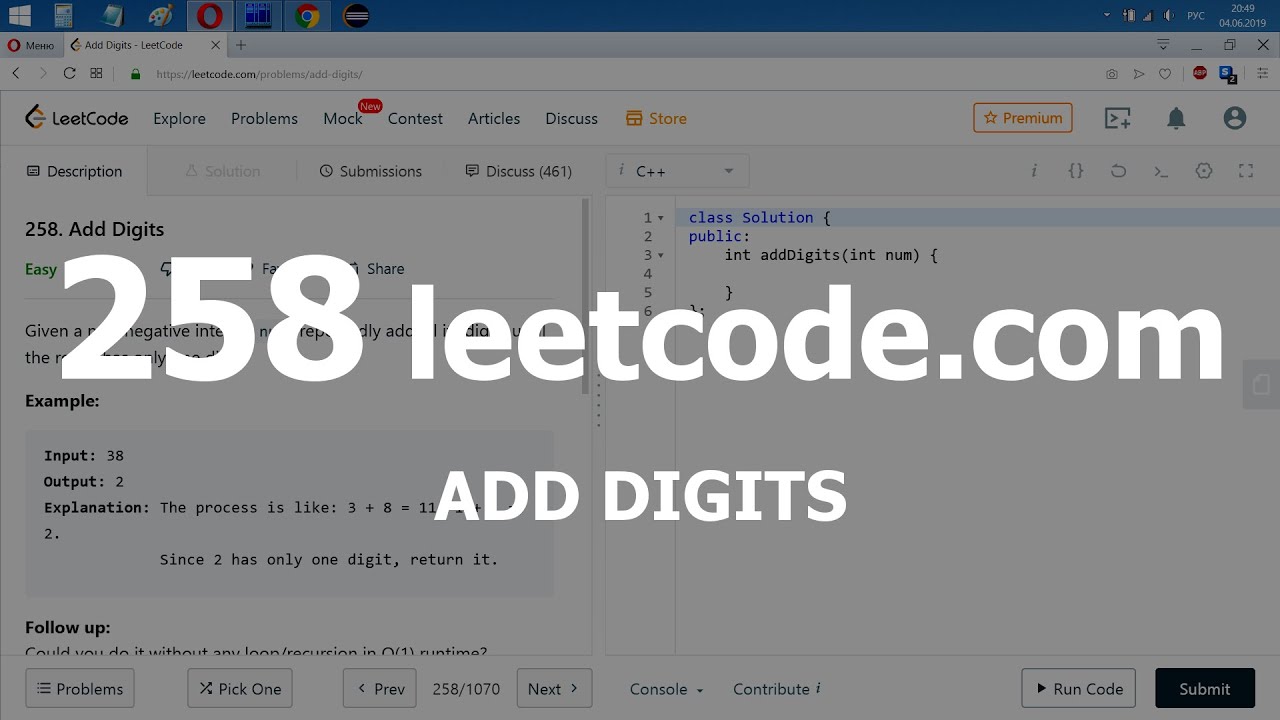Click the РУС keyboard language indicator
The width and height of the screenshot is (1280, 720).
1196,15
